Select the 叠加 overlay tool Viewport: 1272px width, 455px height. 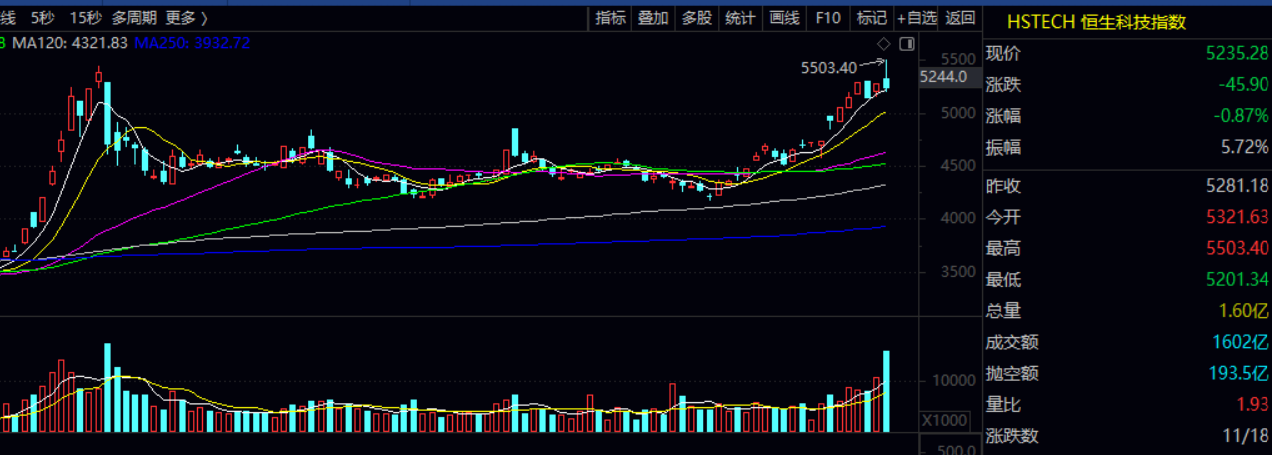click(x=653, y=17)
